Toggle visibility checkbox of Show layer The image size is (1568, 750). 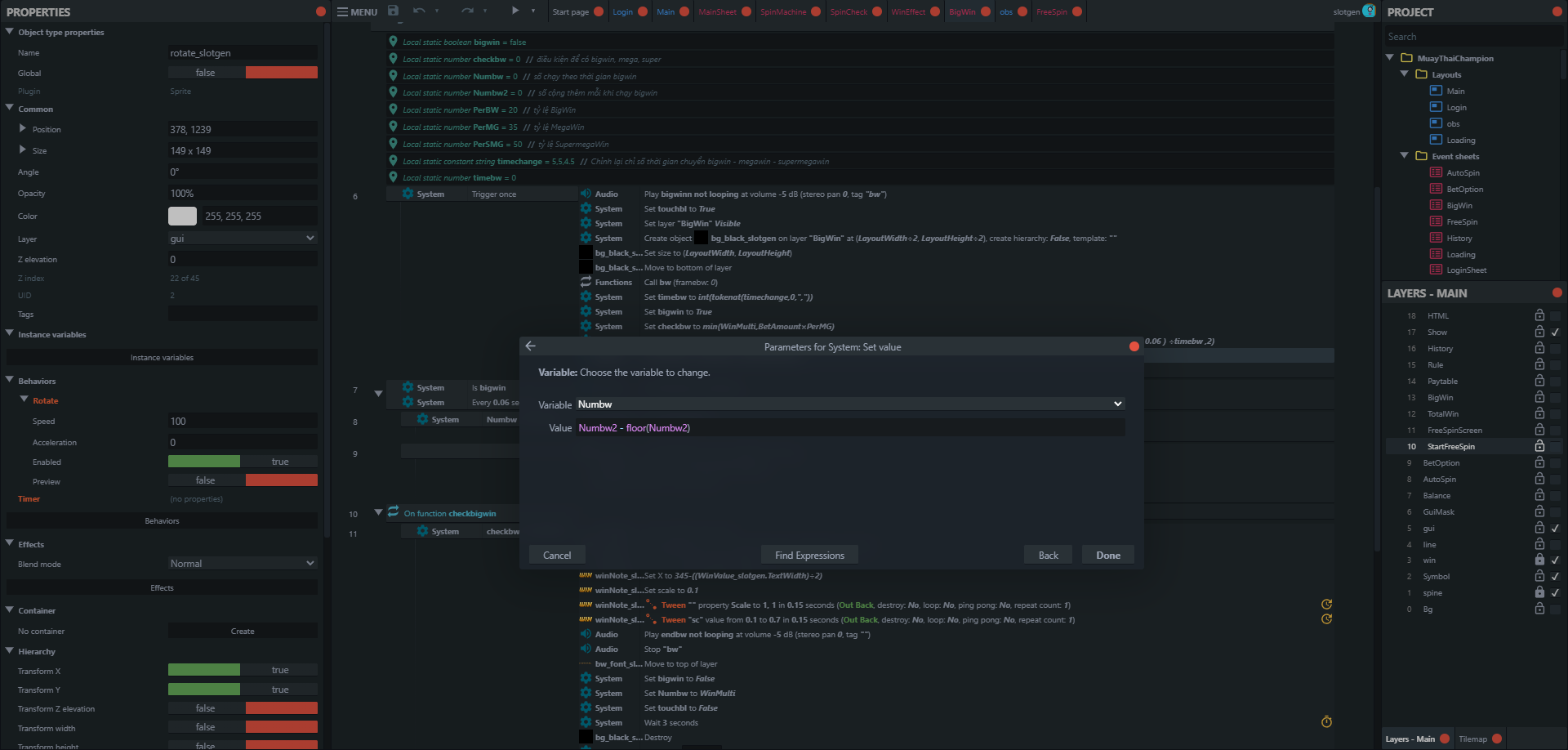pyautogui.click(x=1555, y=333)
